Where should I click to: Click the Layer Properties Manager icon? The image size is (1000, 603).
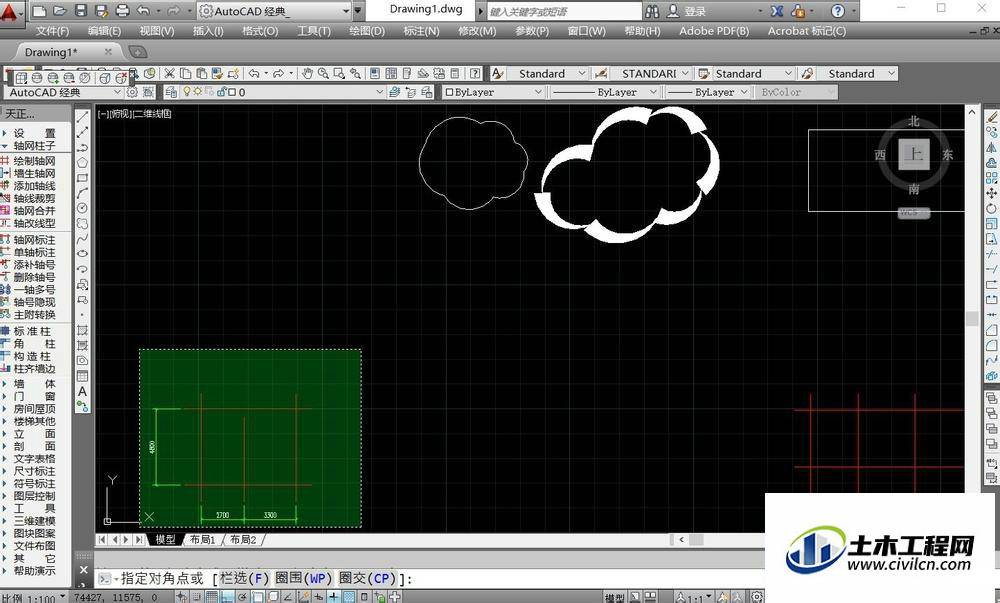170,92
